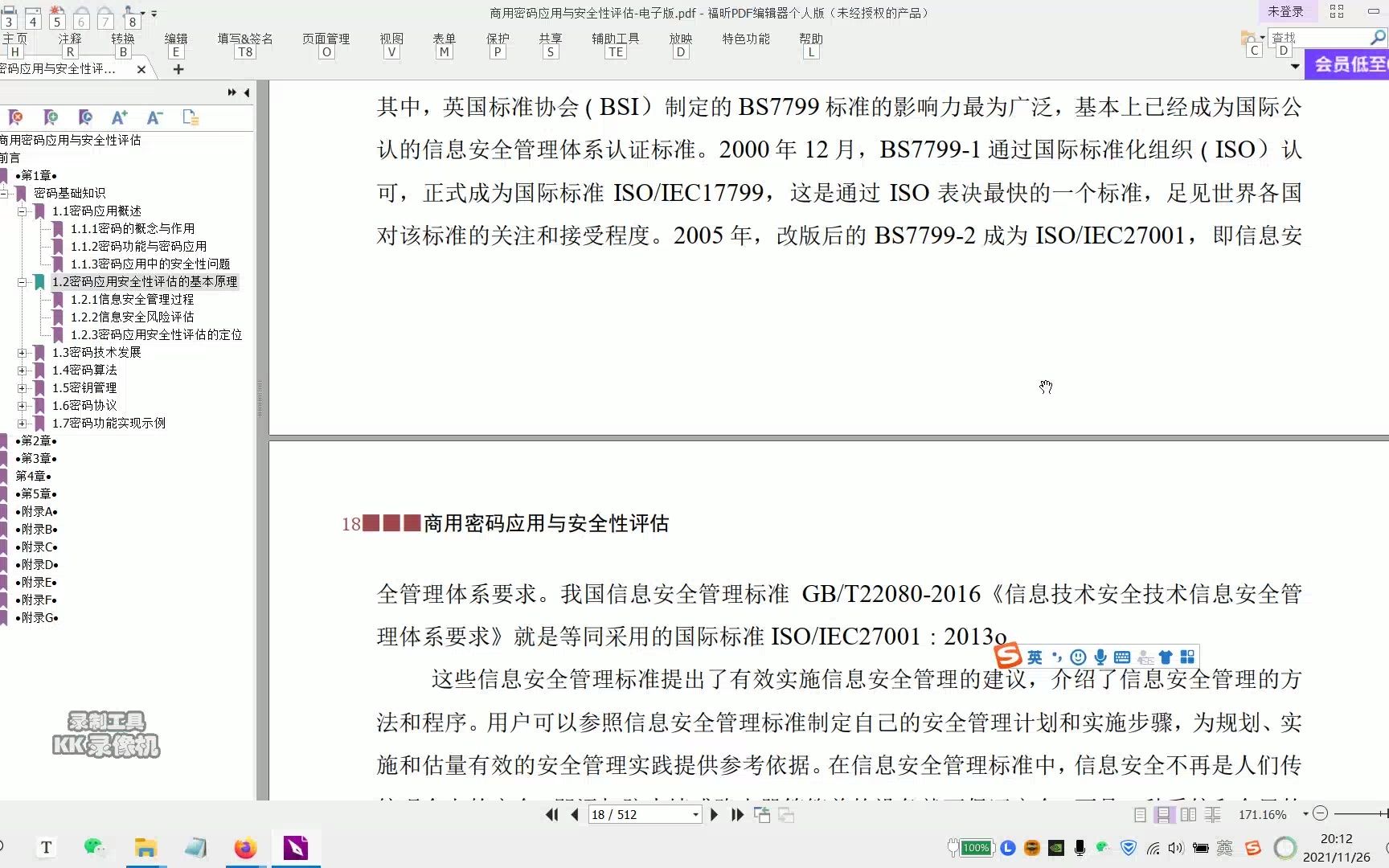Open the 视图 ribbon tab
Image resolution: width=1389 pixels, height=868 pixels.
[391, 39]
